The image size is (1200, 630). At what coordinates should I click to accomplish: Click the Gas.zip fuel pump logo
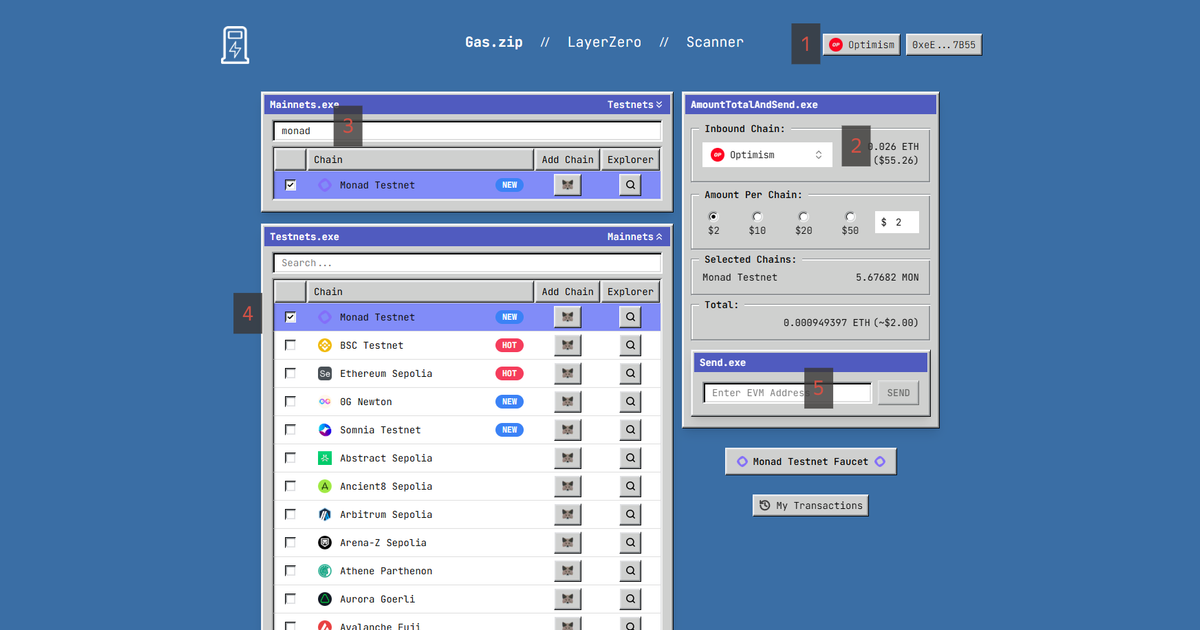235,45
